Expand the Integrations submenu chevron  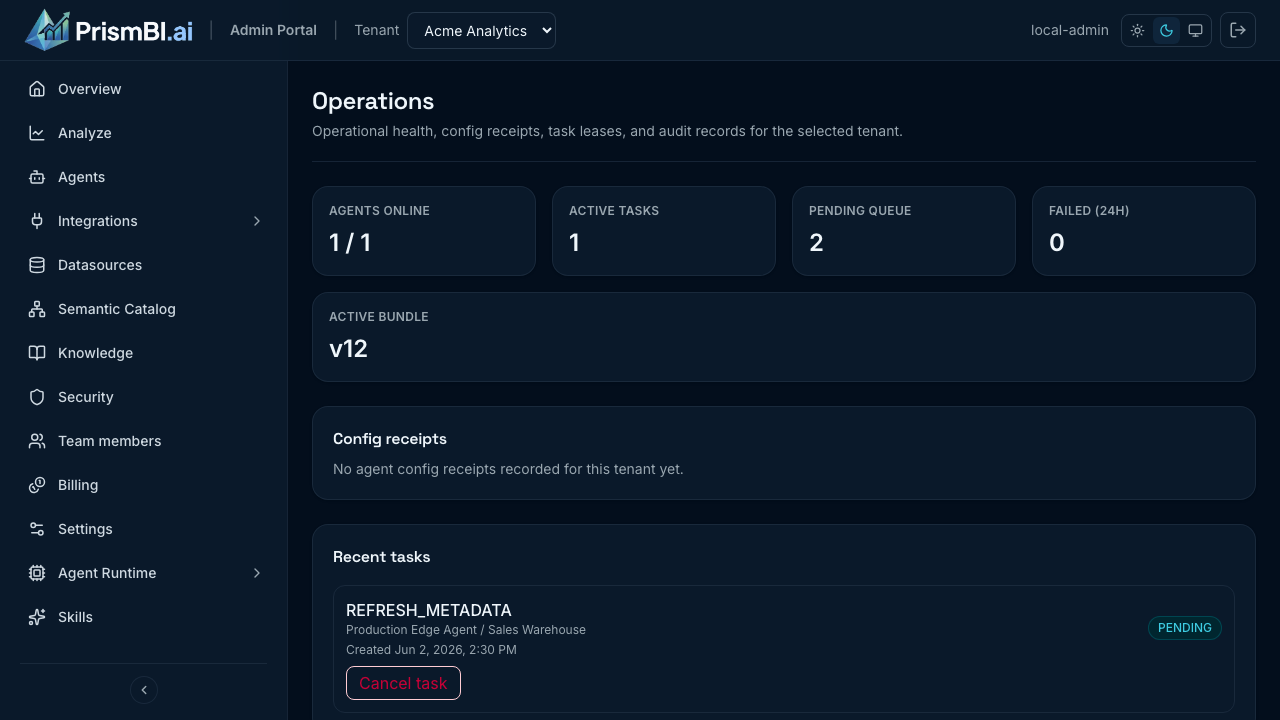(x=257, y=221)
